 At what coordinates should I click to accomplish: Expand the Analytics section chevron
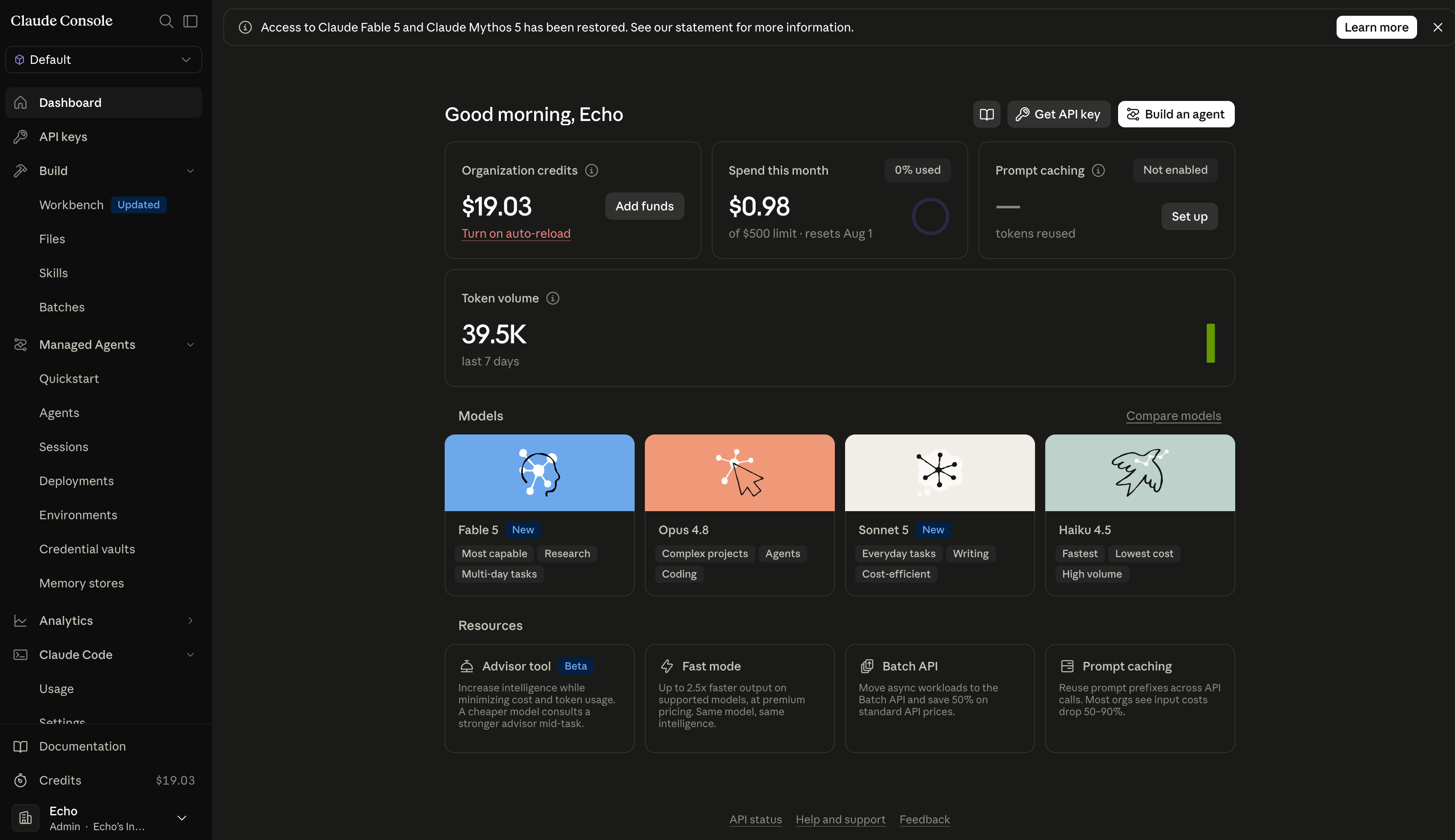190,620
